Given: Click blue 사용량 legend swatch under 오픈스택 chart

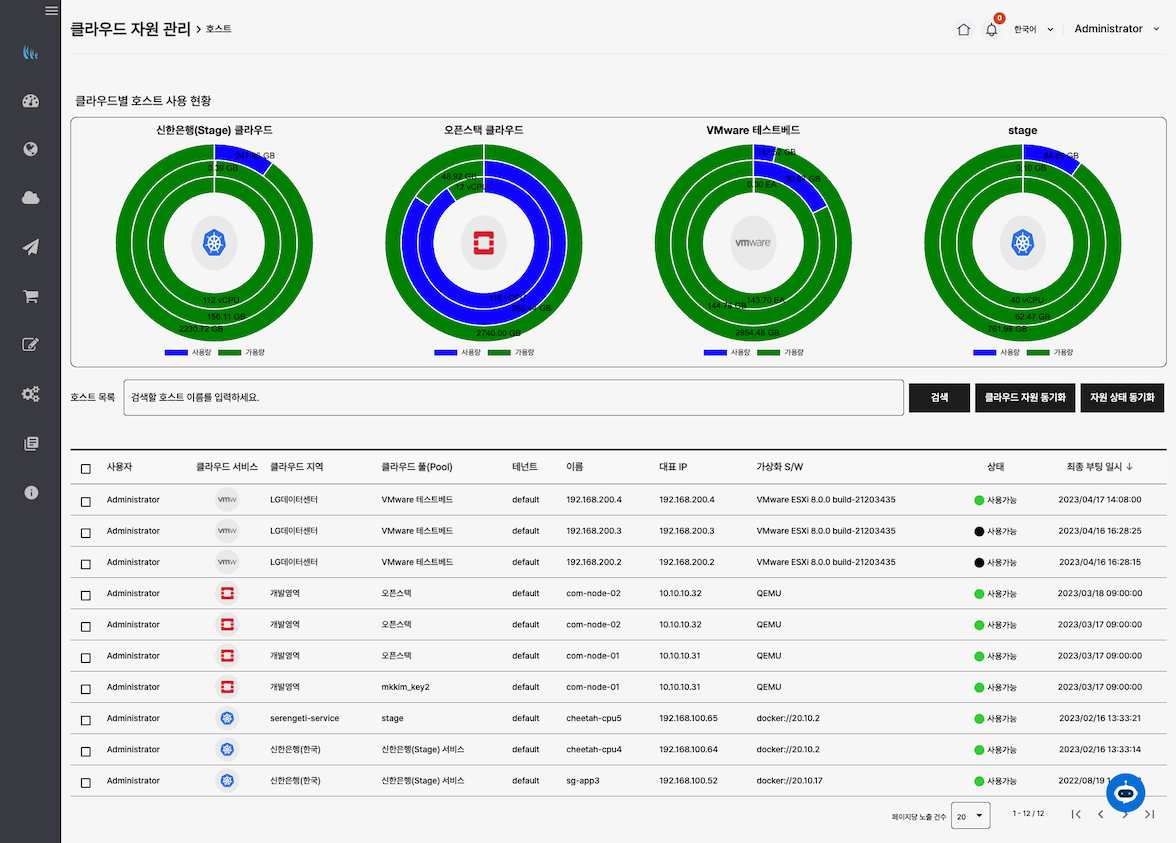Looking at the screenshot, I should (x=446, y=353).
